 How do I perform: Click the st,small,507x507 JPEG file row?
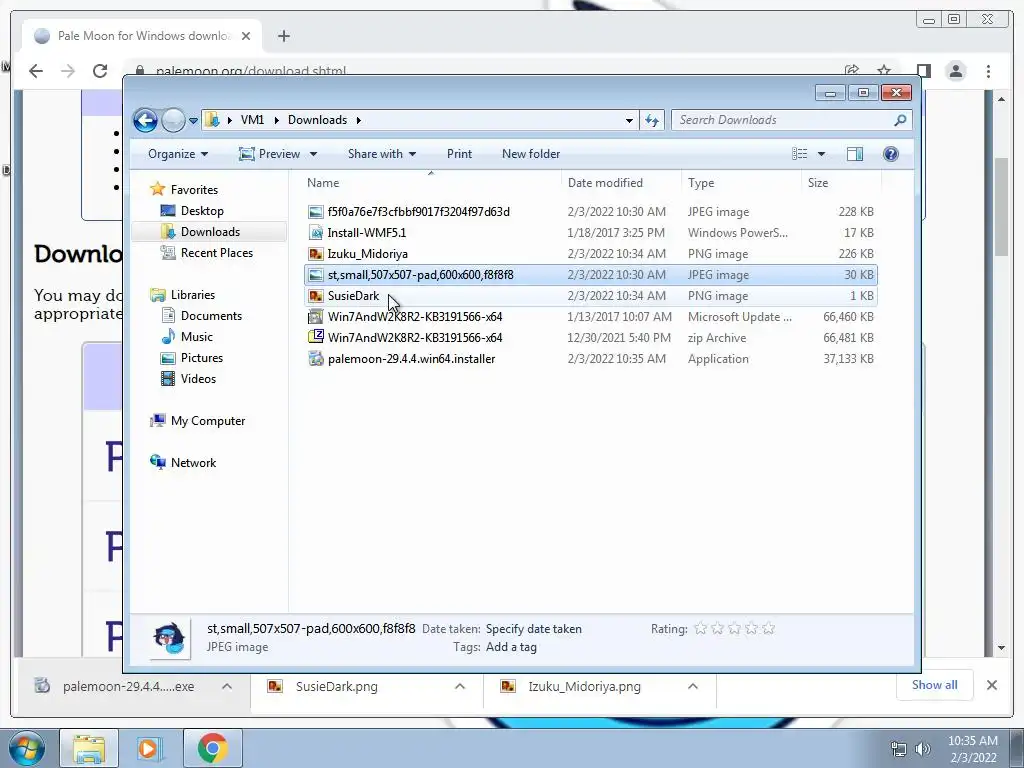590,275
